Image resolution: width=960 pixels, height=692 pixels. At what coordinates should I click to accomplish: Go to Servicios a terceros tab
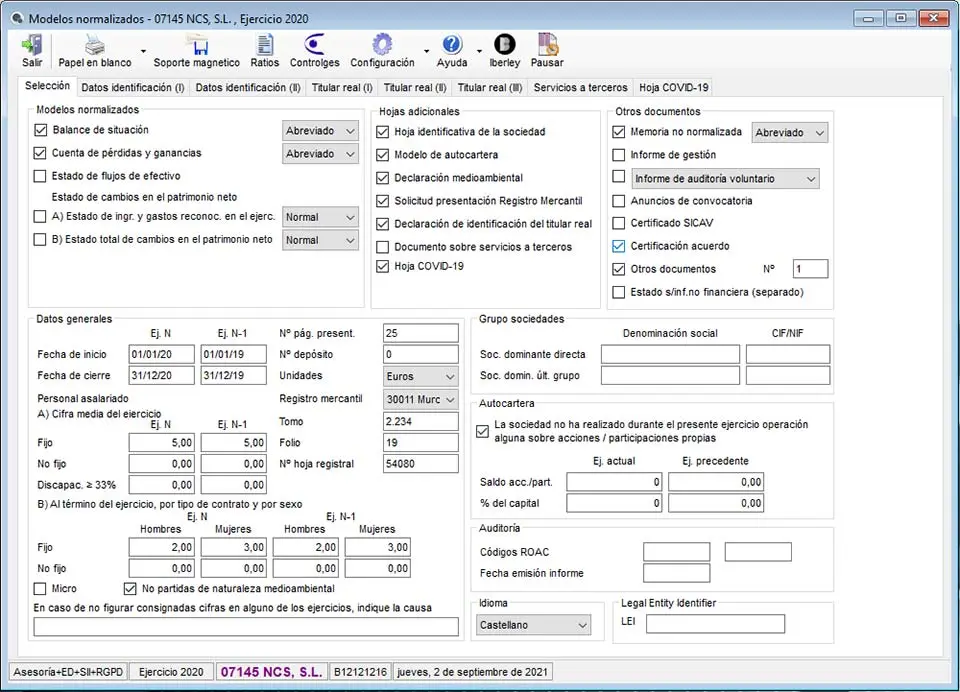click(x=580, y=88)
